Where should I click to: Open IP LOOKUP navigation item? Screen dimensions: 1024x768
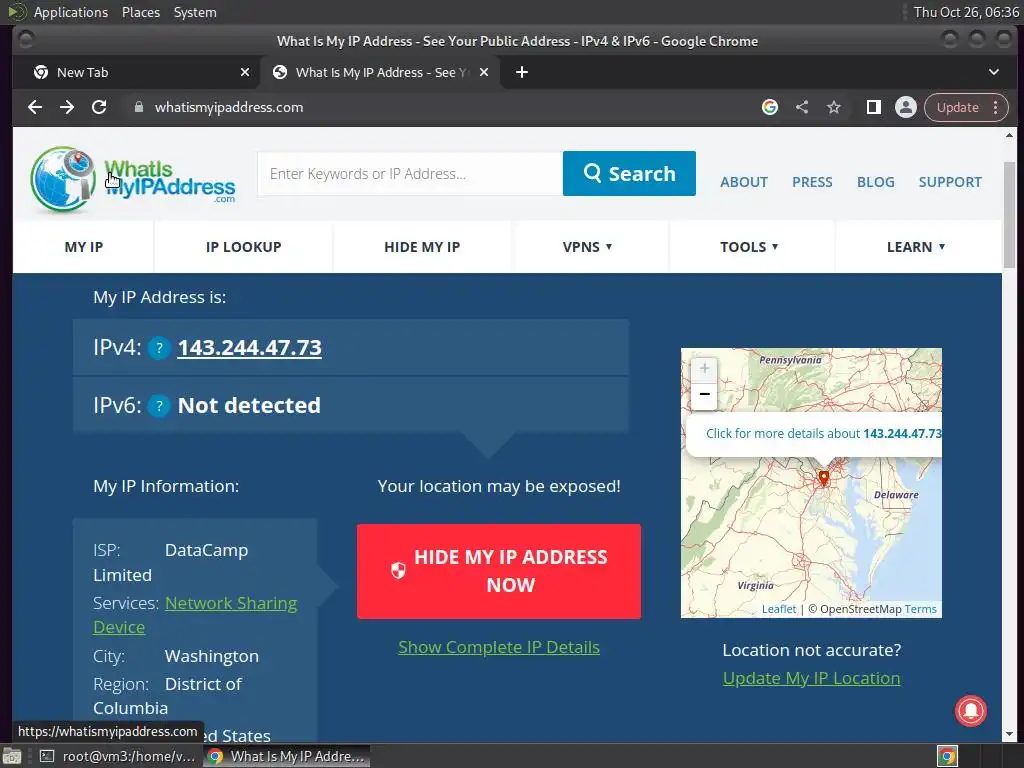click(244, 247)
